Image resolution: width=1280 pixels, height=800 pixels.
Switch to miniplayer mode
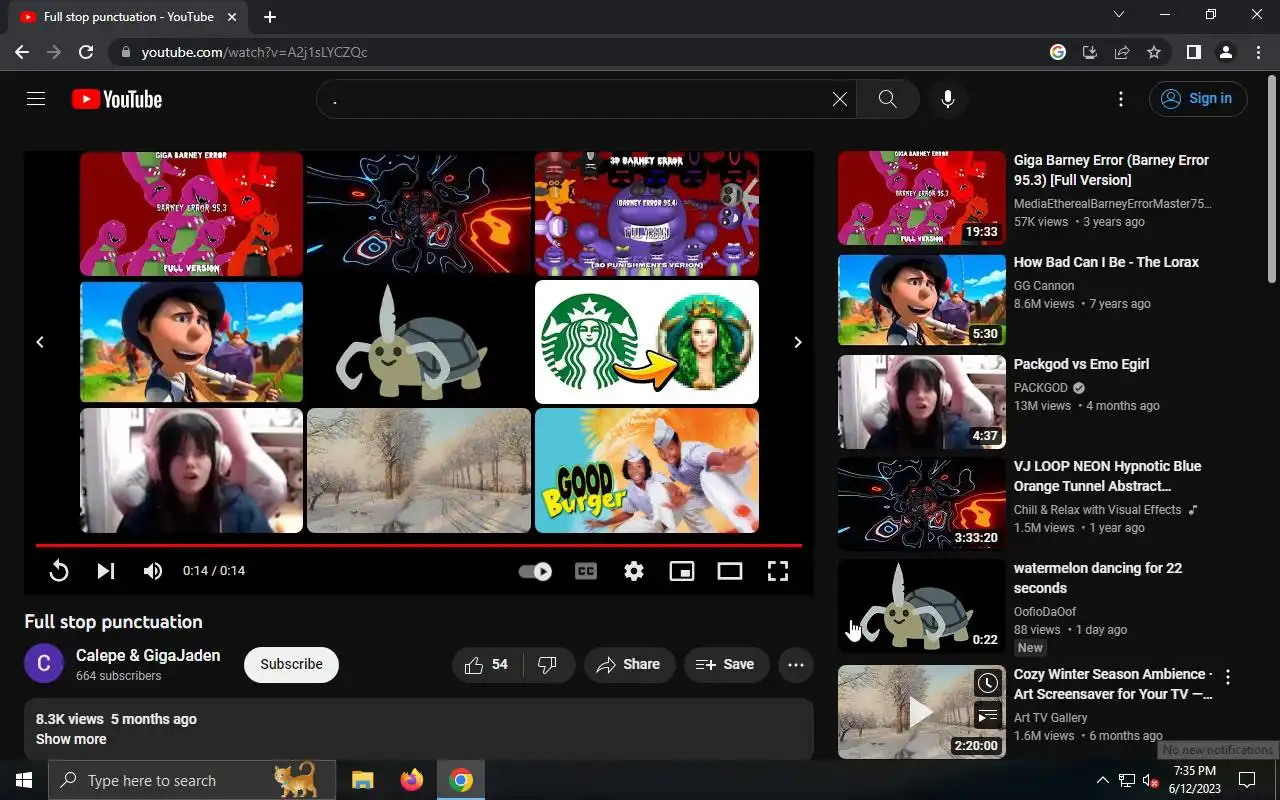pos(682,571)
